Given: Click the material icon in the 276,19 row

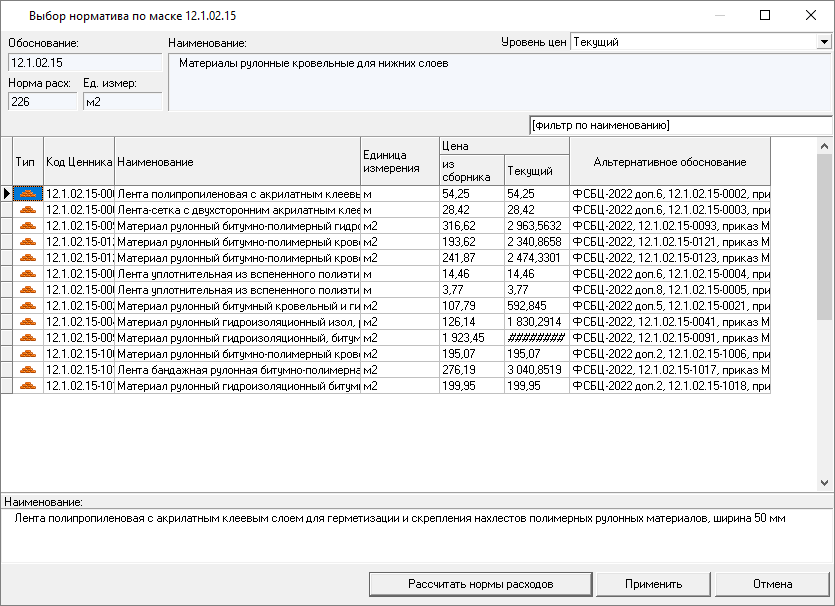Looking at the screenshot, I should 29,370.
